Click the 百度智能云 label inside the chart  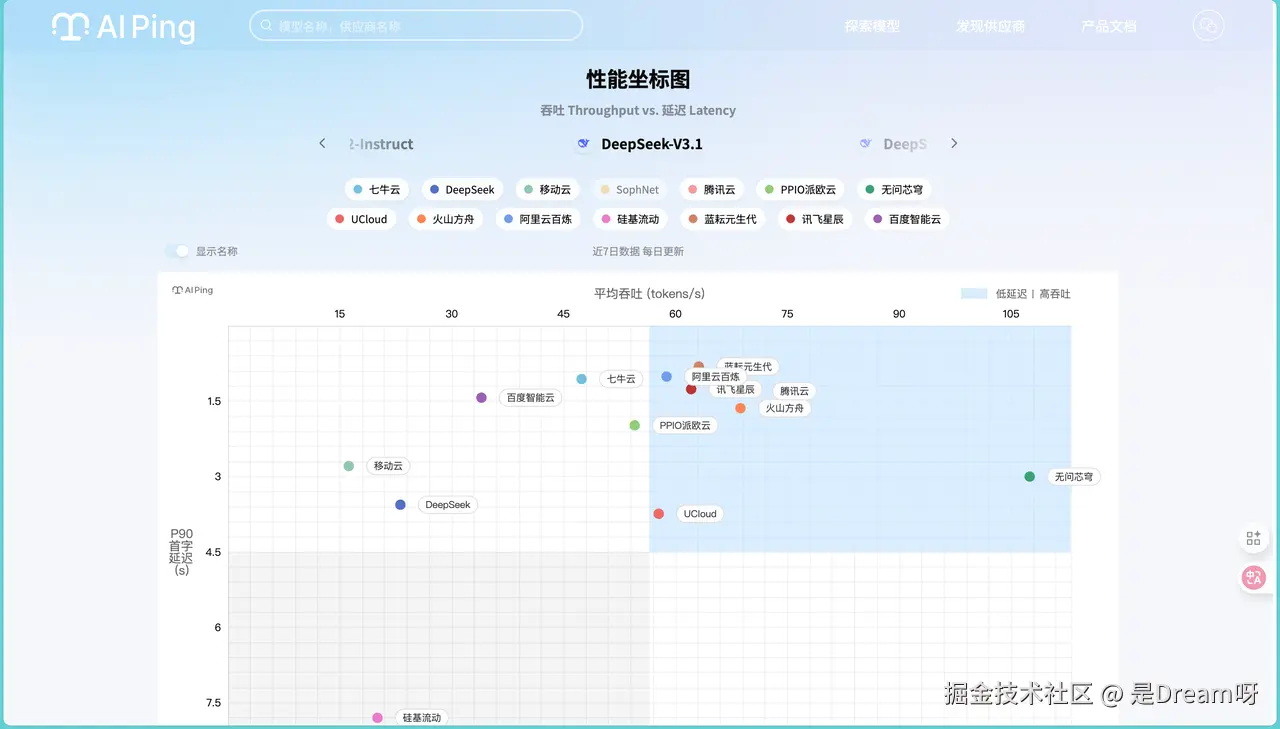coord(530,397)
